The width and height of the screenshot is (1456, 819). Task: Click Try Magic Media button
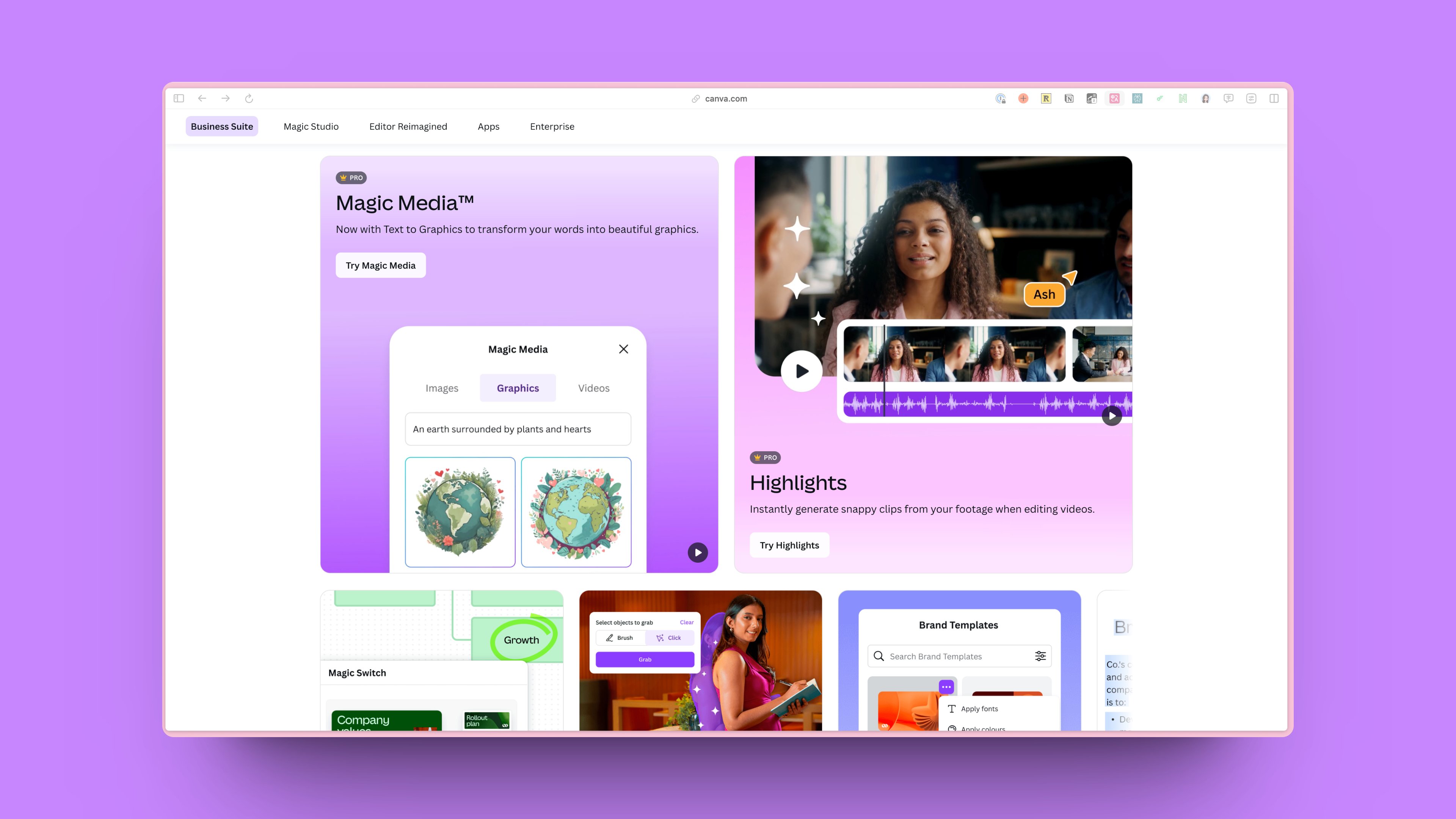(381, 265)
